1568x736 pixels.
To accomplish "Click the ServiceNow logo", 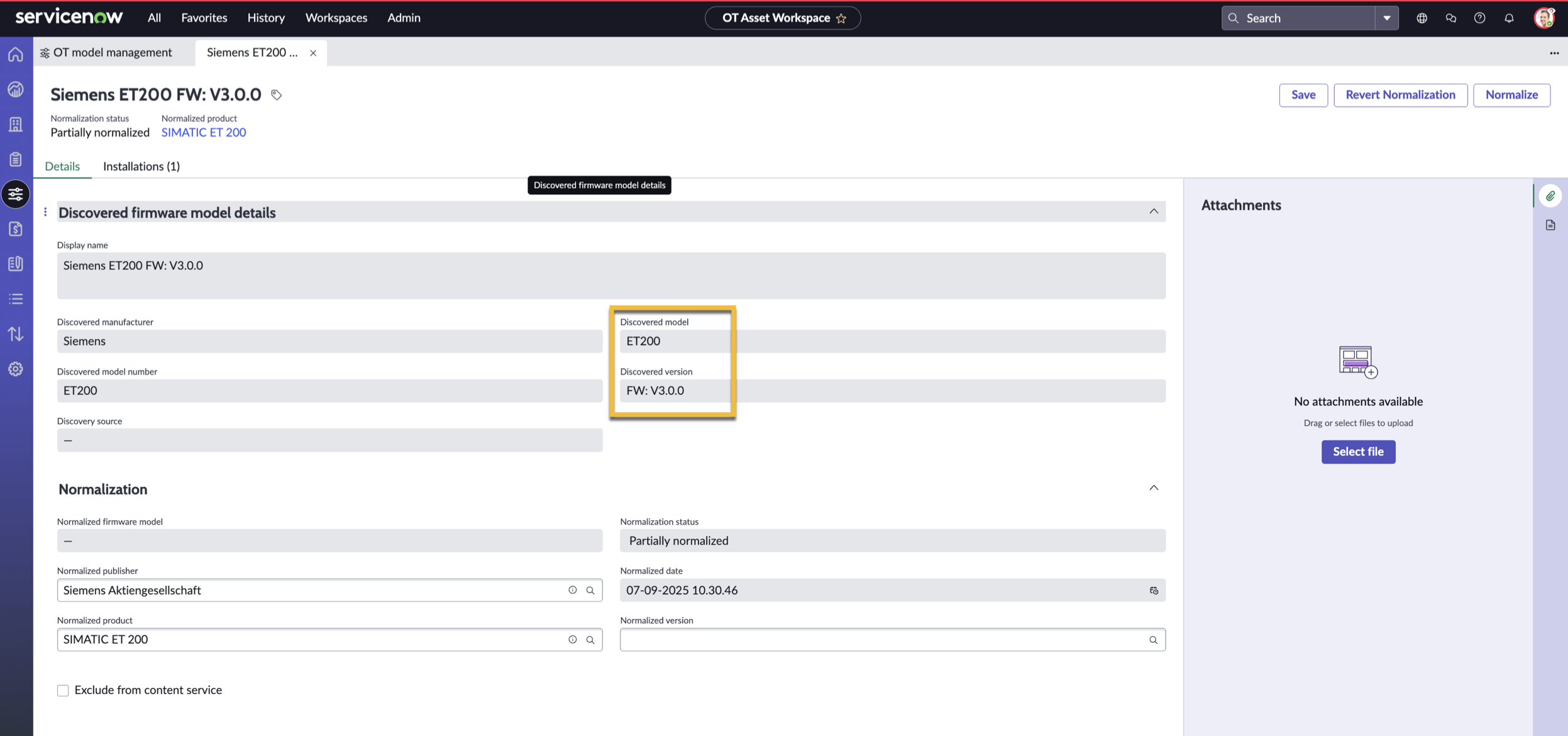I will (69, 17).
